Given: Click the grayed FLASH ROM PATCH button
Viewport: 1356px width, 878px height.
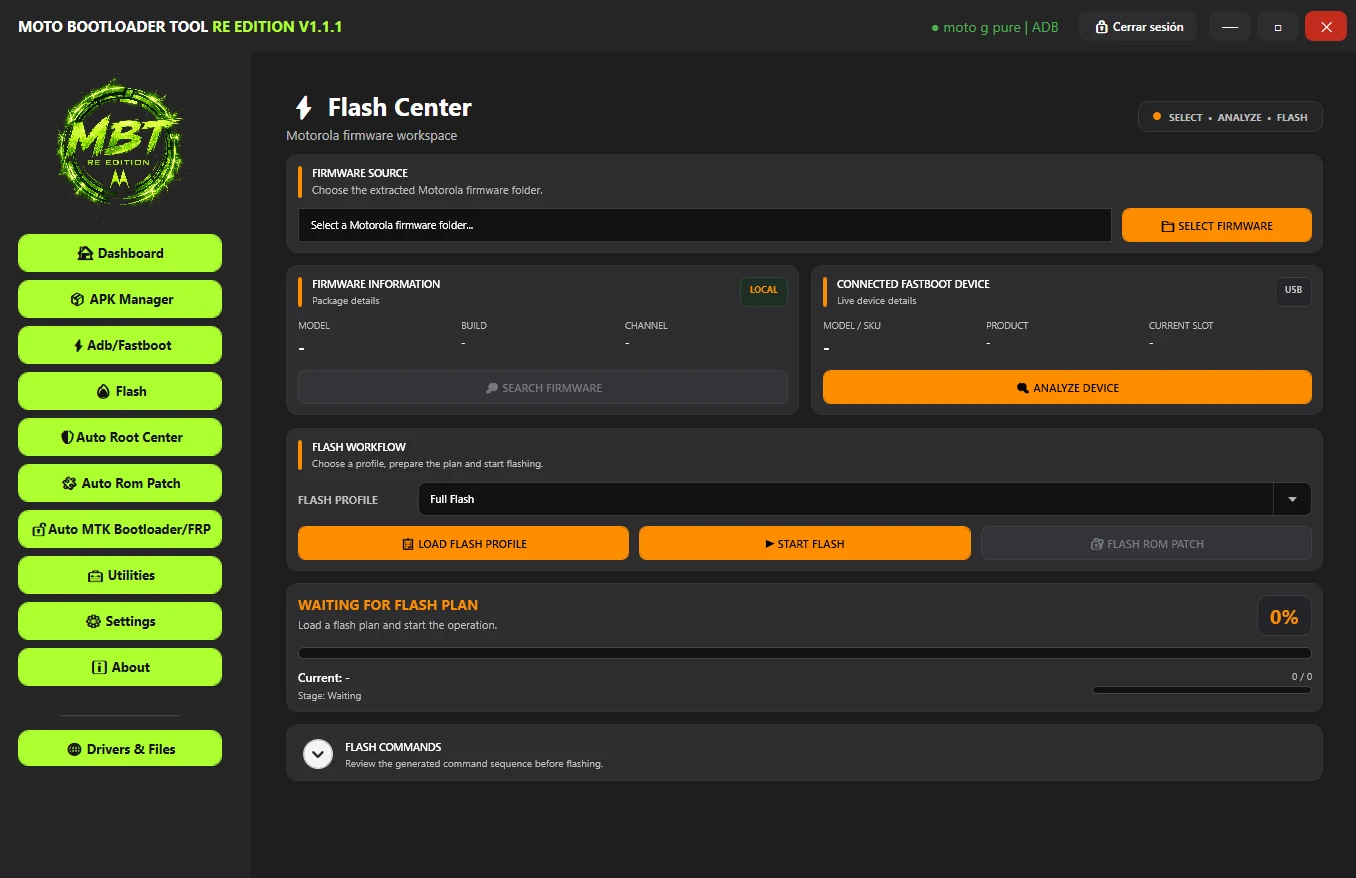Looking at the screenshot, I should tap(1146, 544).
